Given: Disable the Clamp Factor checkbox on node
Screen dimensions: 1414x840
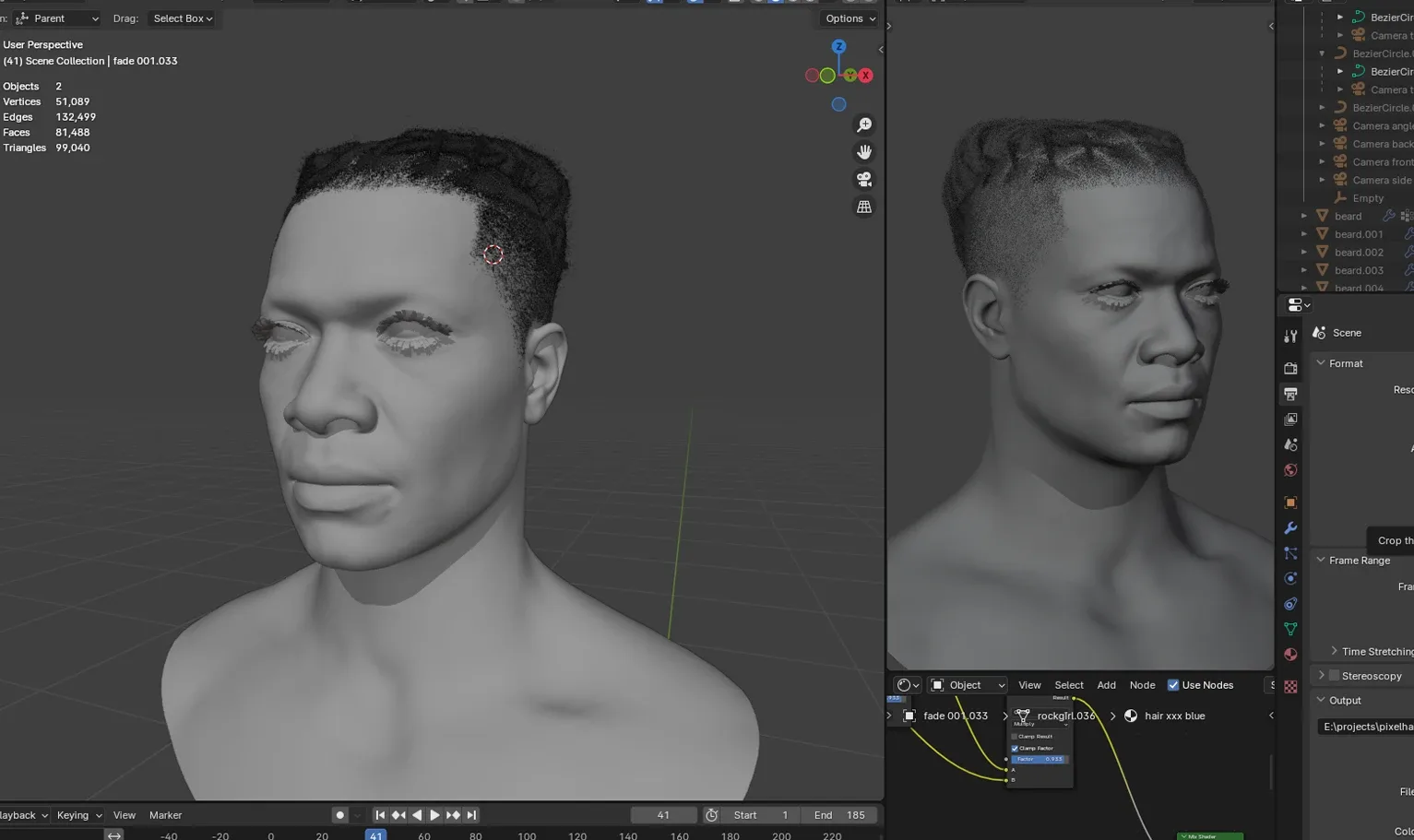Looking at the screenshot, I should click(1015, 748).
